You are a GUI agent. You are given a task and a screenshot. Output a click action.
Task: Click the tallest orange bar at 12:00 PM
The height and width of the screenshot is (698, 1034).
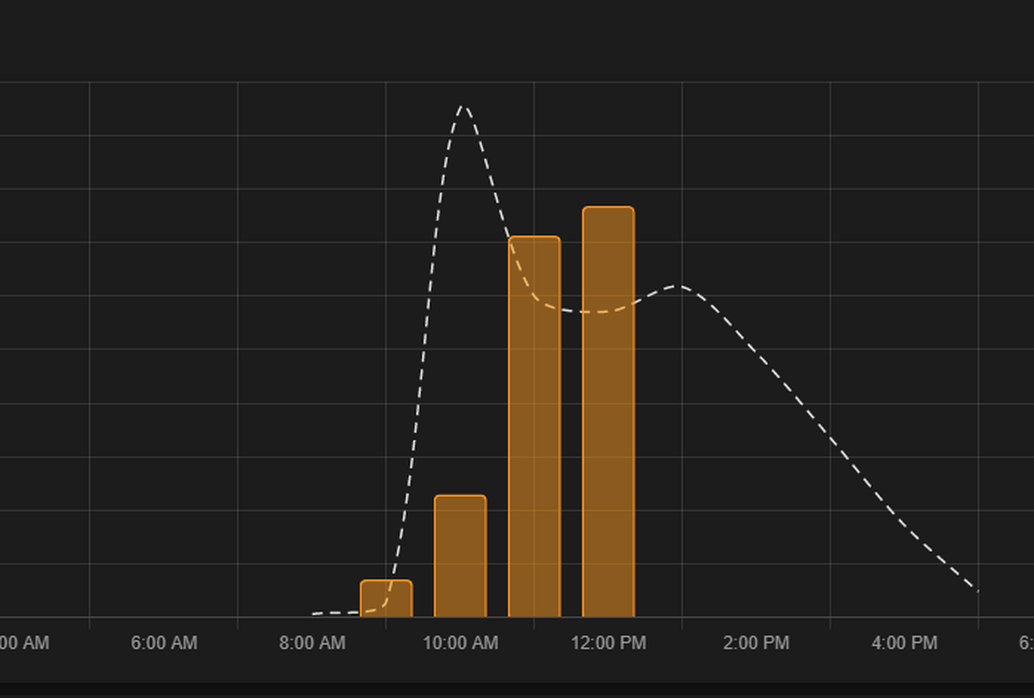point(608,412)
